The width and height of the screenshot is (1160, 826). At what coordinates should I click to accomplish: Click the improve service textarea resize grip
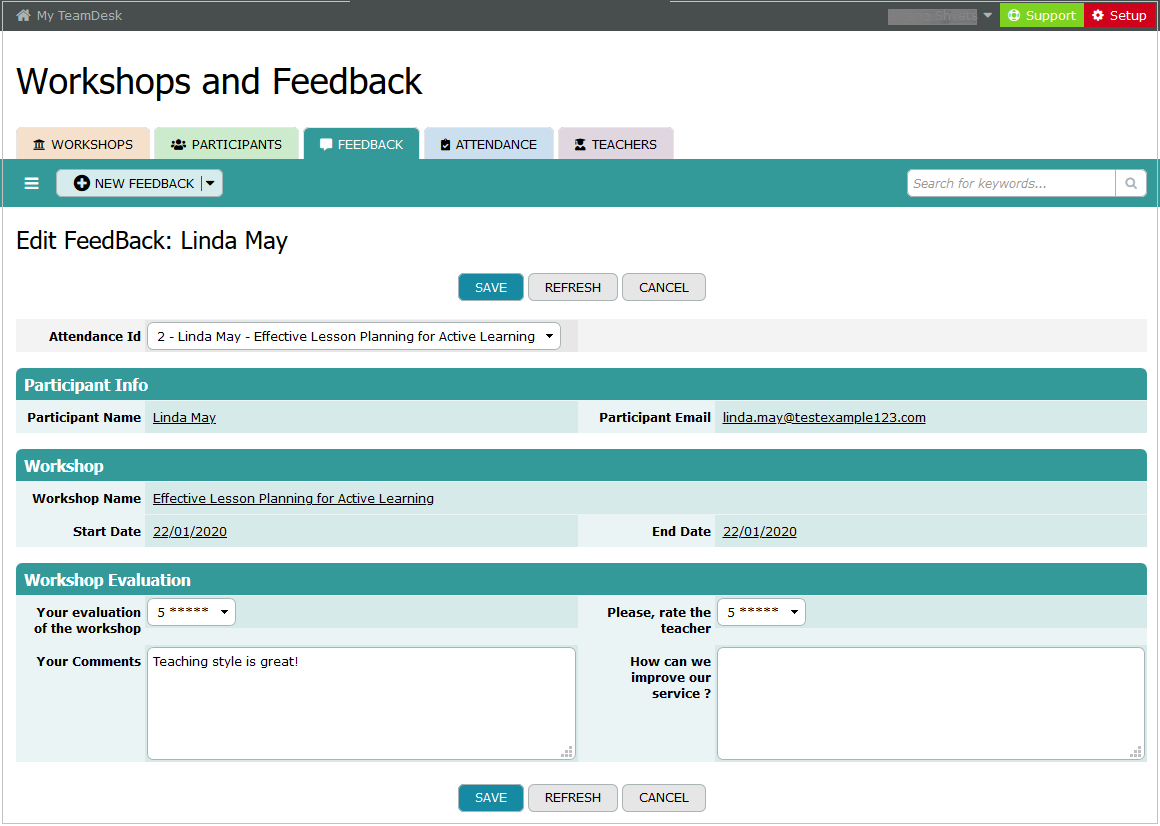[x=1137, y=752]
